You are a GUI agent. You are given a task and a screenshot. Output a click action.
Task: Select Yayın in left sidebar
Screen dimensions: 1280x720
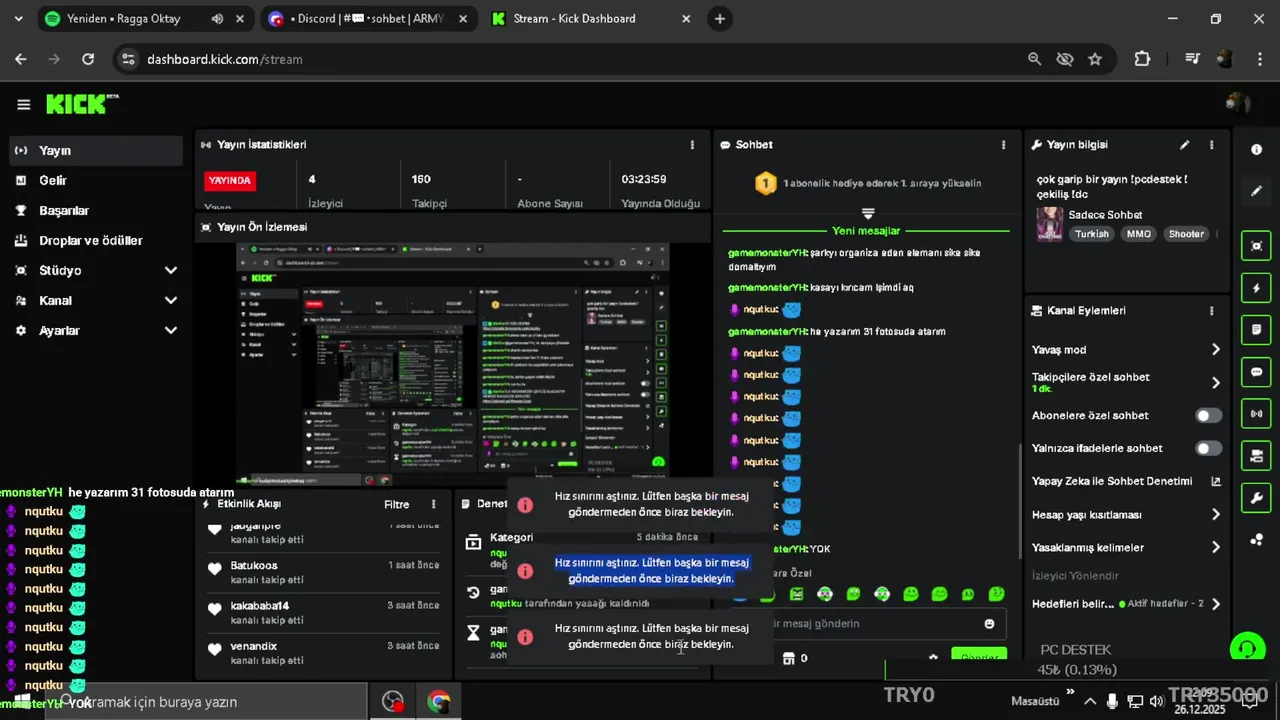coord(96,150)
